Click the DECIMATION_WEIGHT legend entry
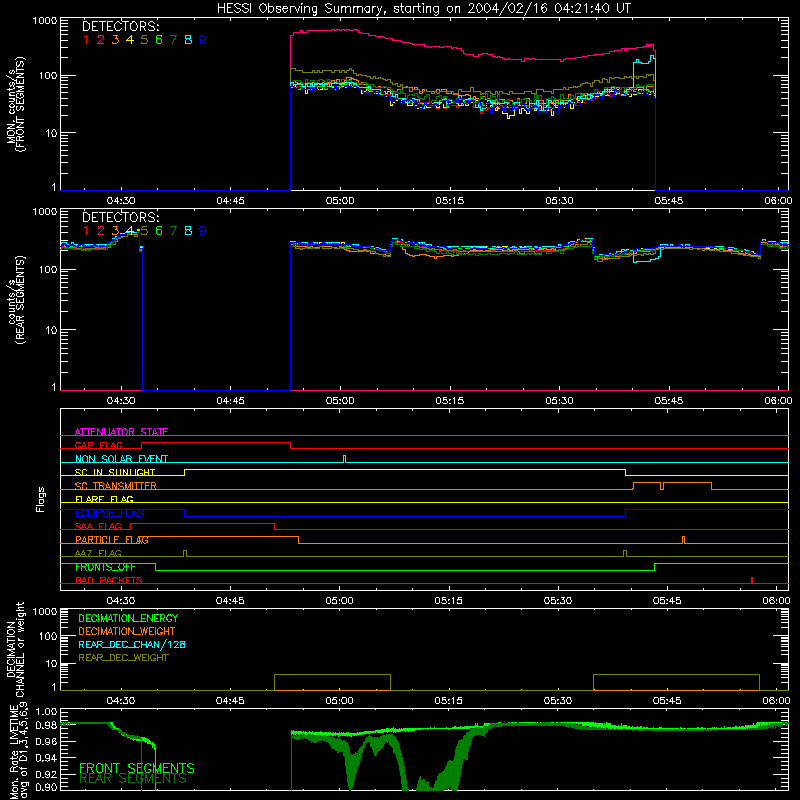The image size is (800, 800). coord(127,631)
